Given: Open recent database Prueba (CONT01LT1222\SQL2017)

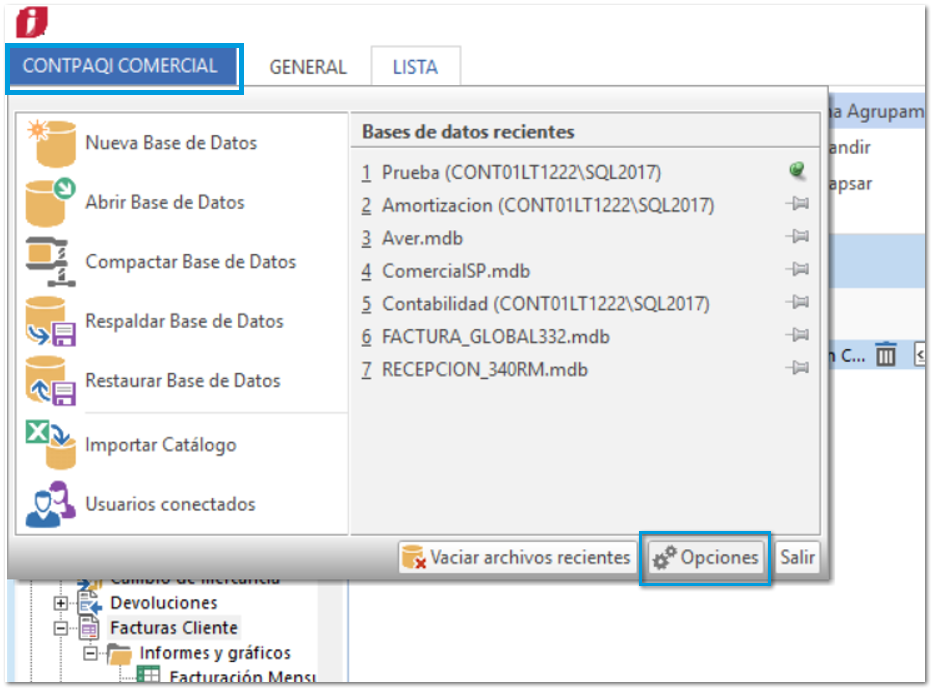Looking at the screenshot, I should click(x=521, y=173).
